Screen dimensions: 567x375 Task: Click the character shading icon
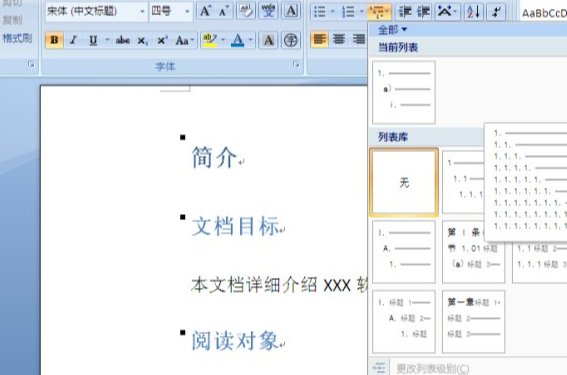268,40
